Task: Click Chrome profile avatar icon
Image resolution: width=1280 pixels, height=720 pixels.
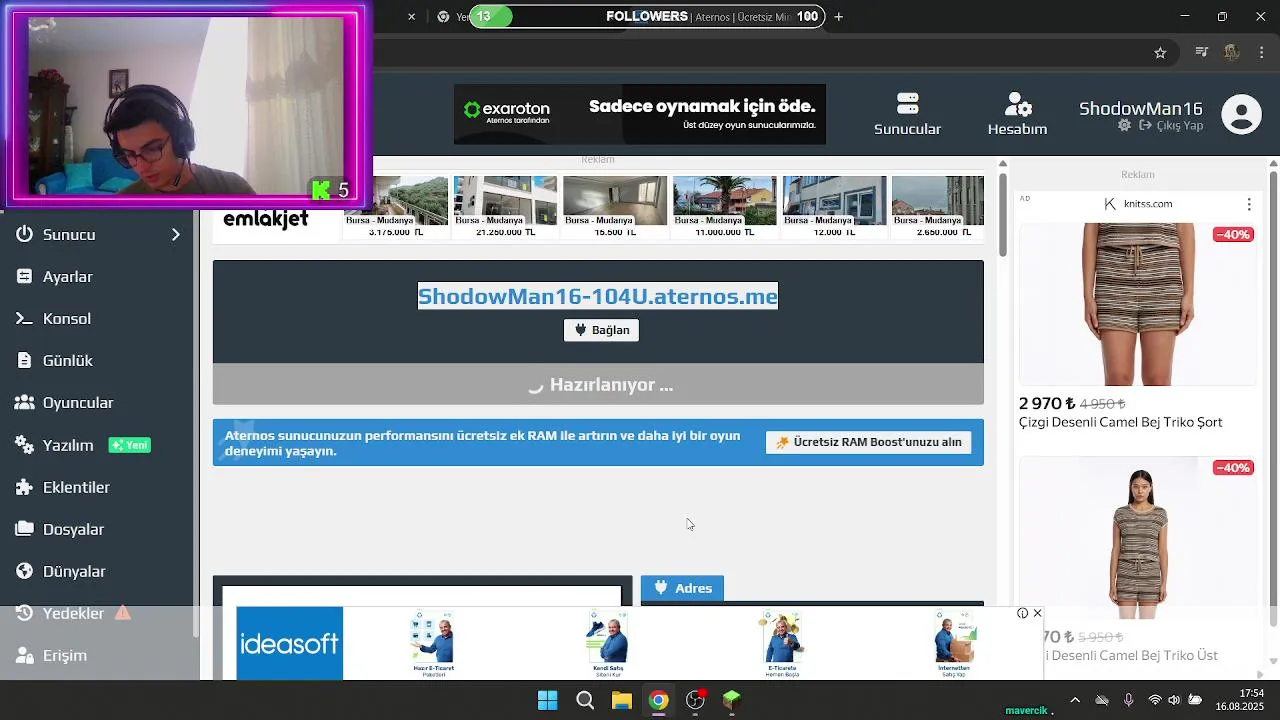Action: tap(1232, 52)
